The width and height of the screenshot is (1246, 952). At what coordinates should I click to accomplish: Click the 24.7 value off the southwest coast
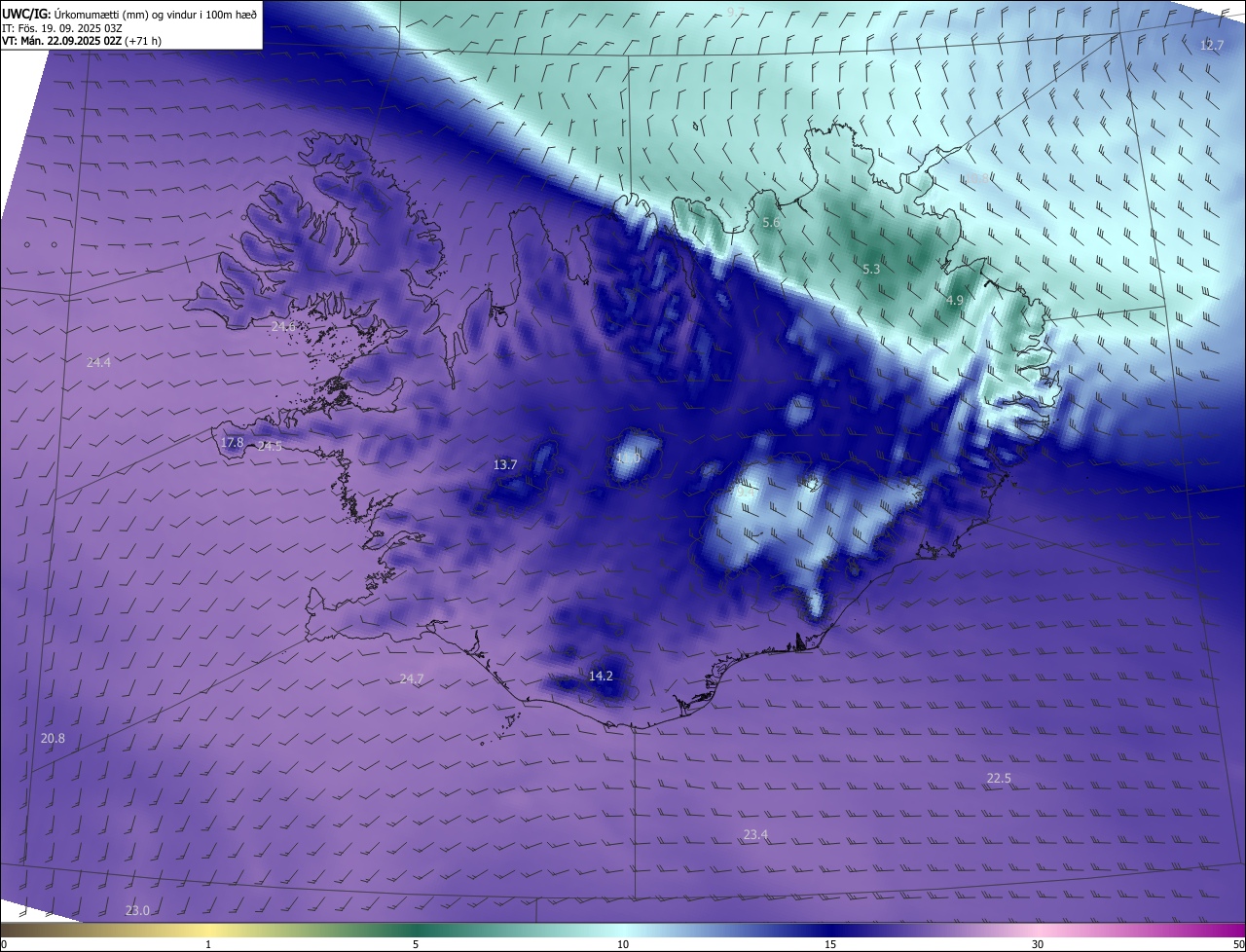[412, 678]
